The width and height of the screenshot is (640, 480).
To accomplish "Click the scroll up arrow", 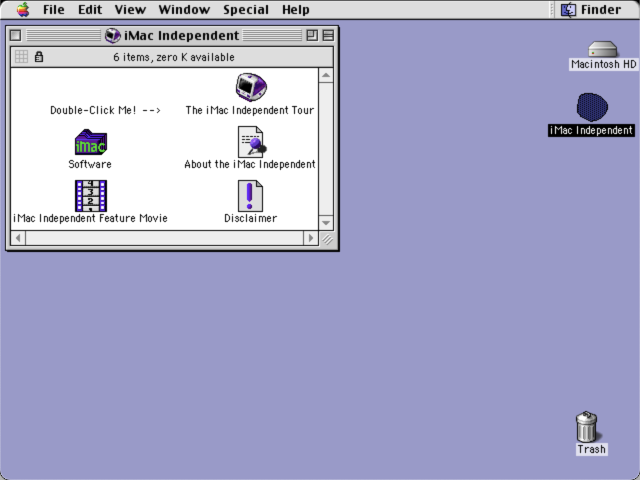I will 326,76.
